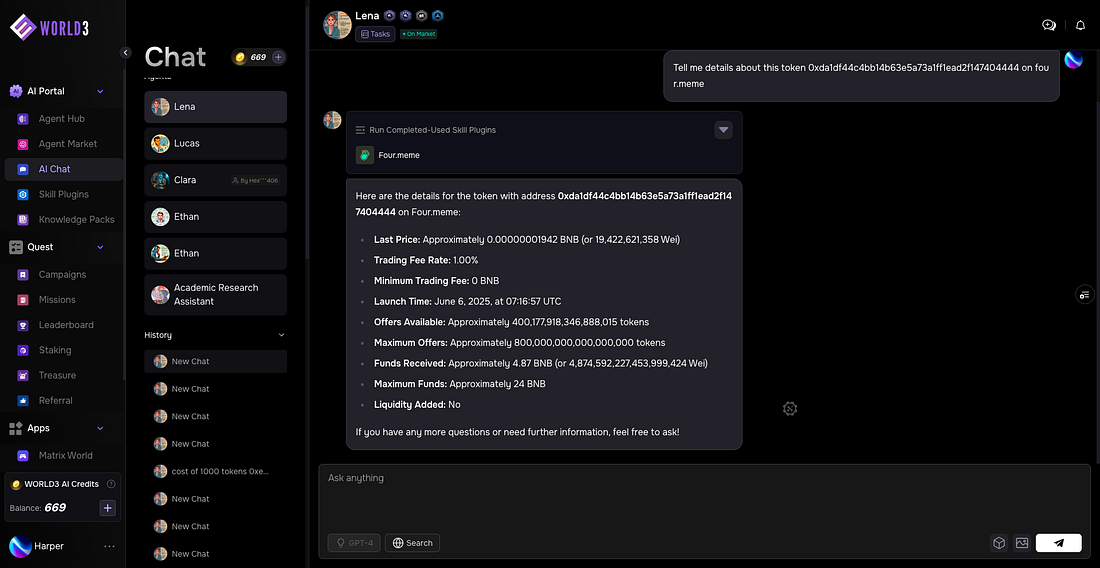
Task: Click the notification bell icon
Action: [x=1080, y=25]
